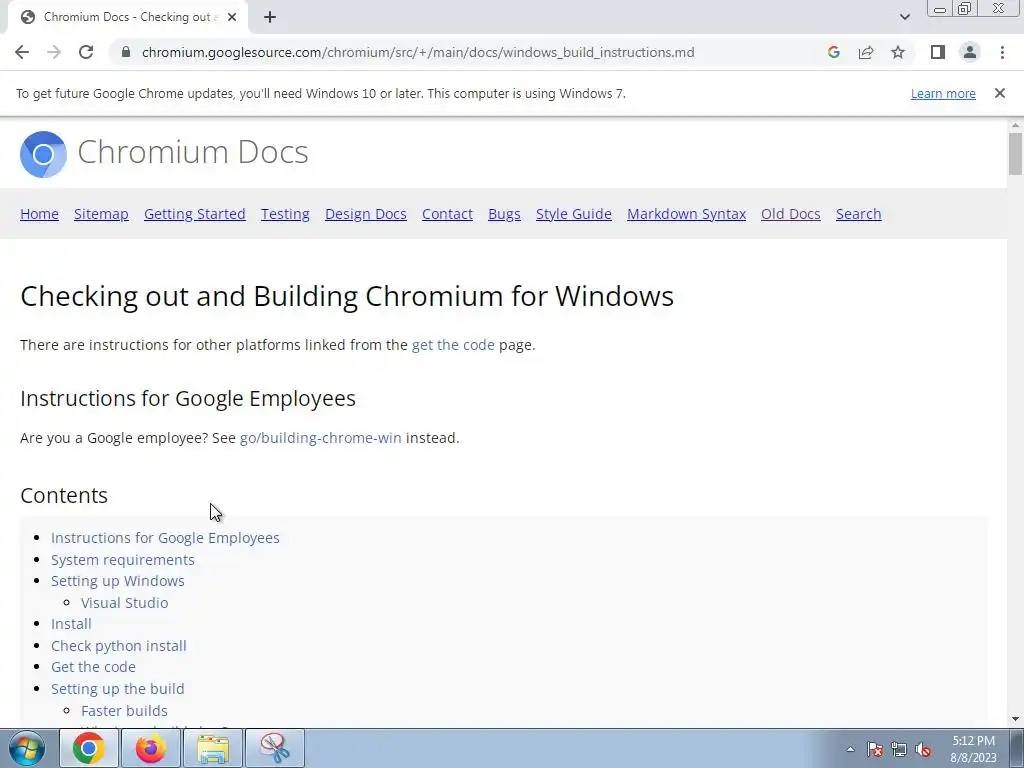The height and width of the screenshot is (768, 1024).
Task: Open a new tab with plus button
Action: tap(270, 18)
